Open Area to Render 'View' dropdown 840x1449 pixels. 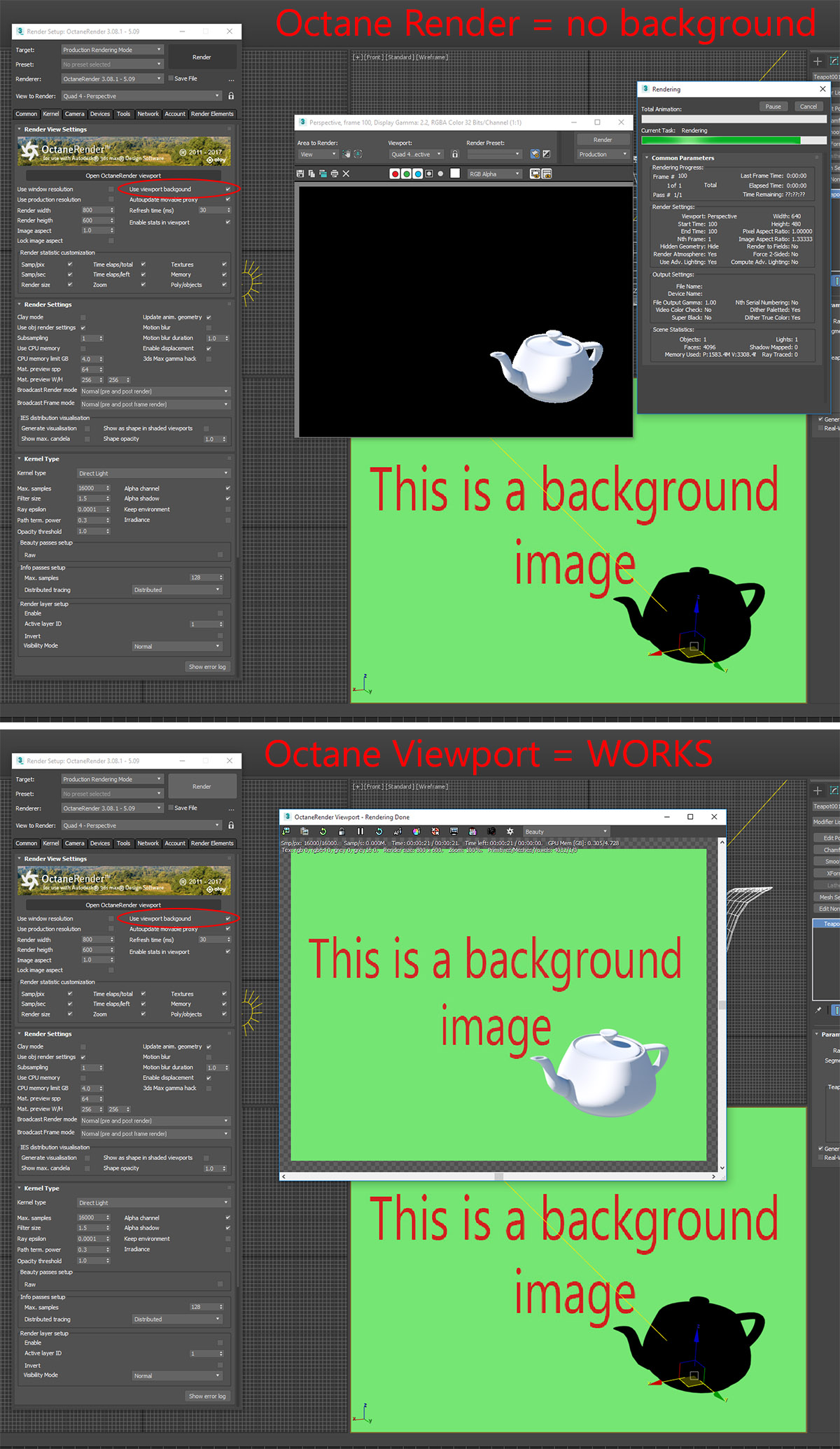click(318, 154)
